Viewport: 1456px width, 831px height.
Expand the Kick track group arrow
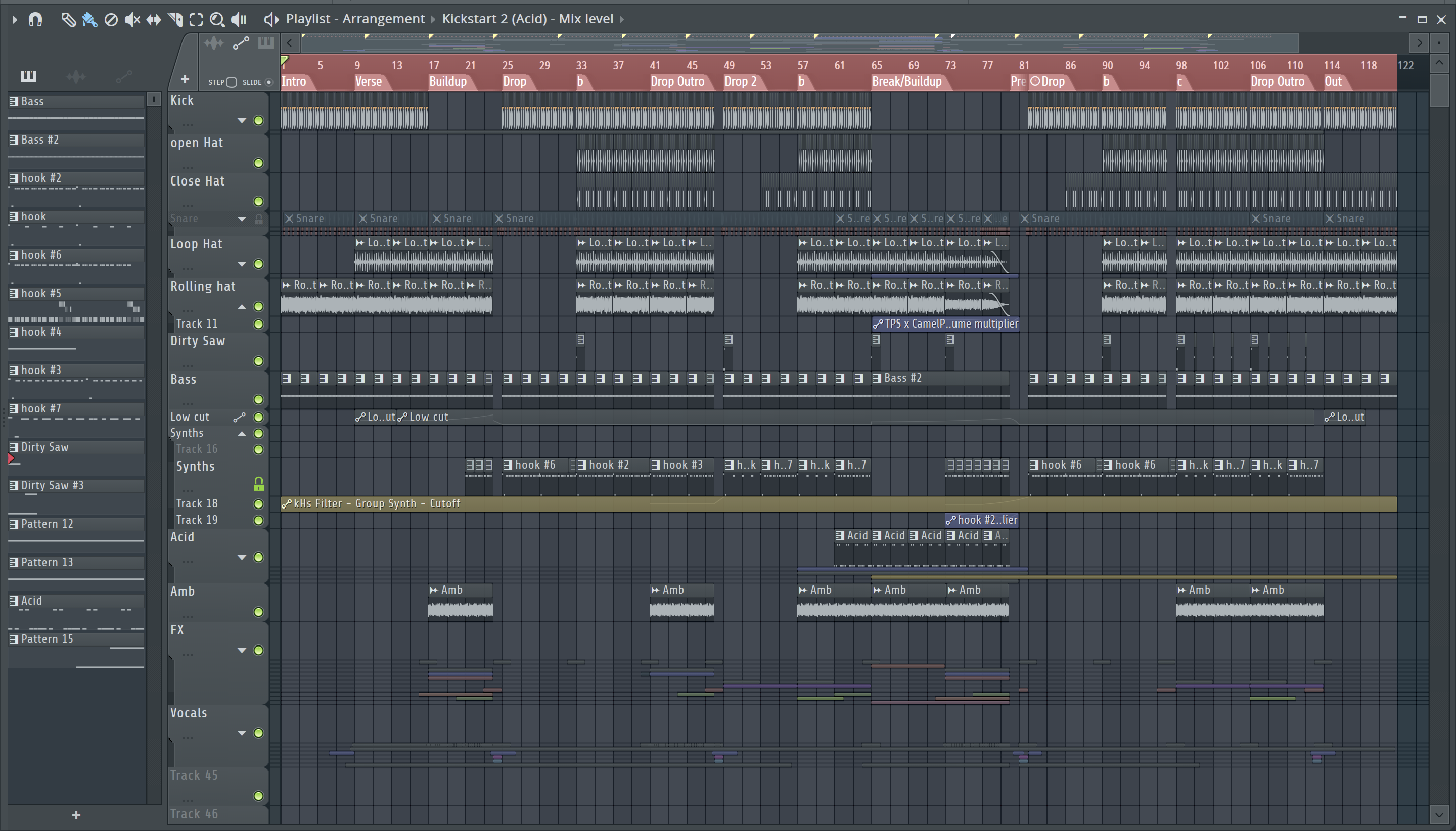(x=242, y=120)
